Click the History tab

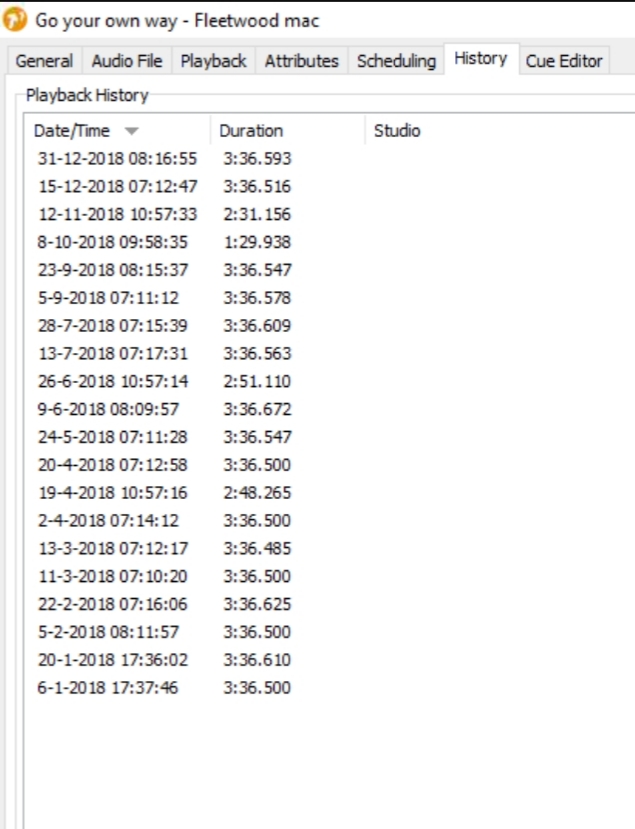480,59
